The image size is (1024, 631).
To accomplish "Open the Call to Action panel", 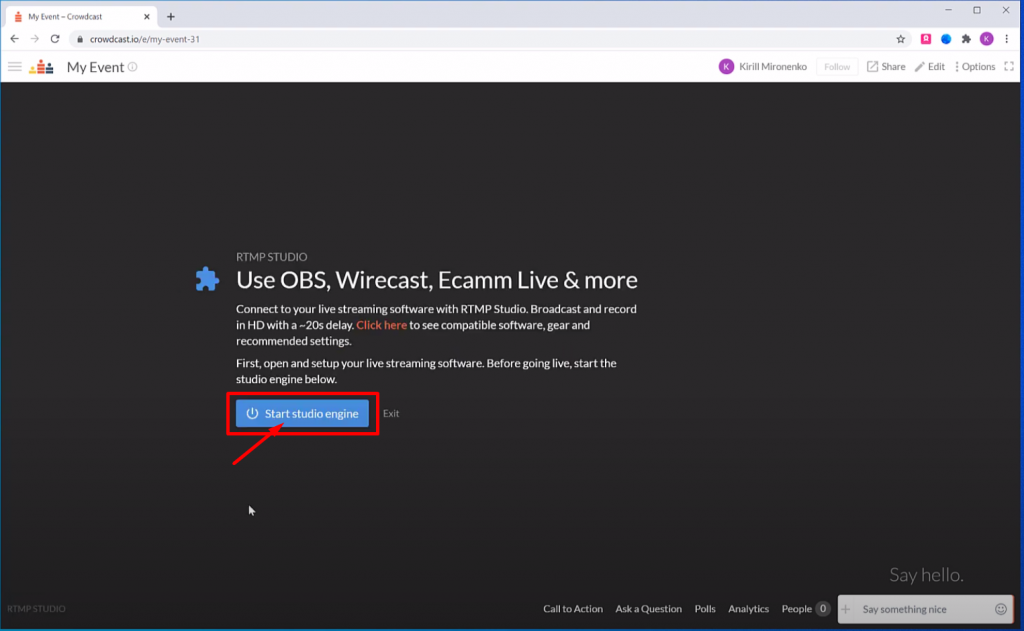I will click(x=573, y=609).
